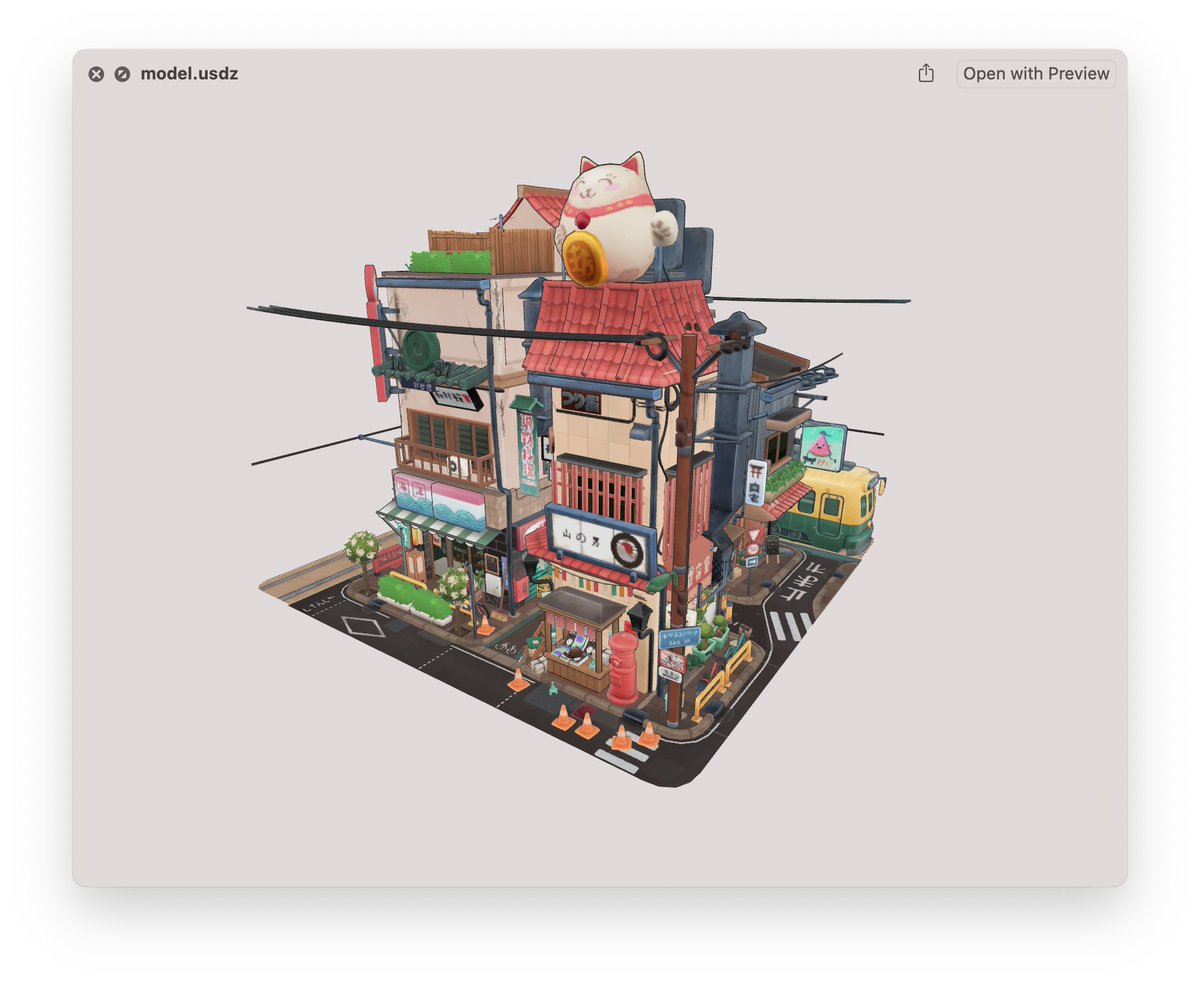Click the Open with Preview button
The image size is (1200, 983).
click(x=1036, y=74)
